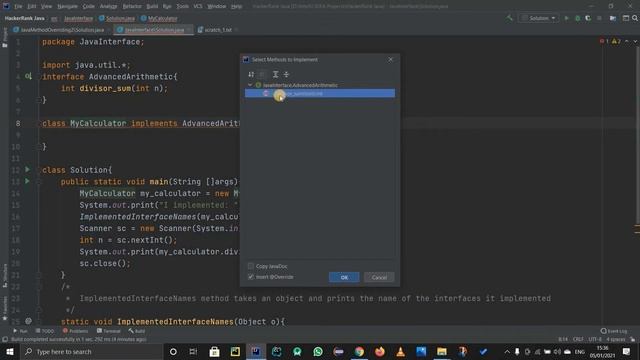Click the green Run icon in toolbar
Viewport: 640px width, 360px height.
567,18
